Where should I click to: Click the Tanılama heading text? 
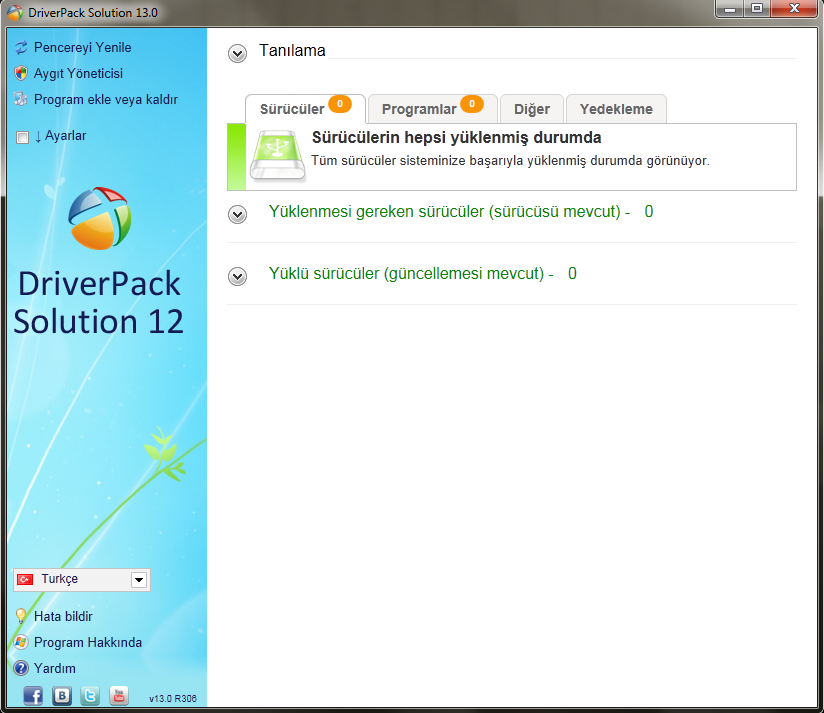(x=292, y=50)
